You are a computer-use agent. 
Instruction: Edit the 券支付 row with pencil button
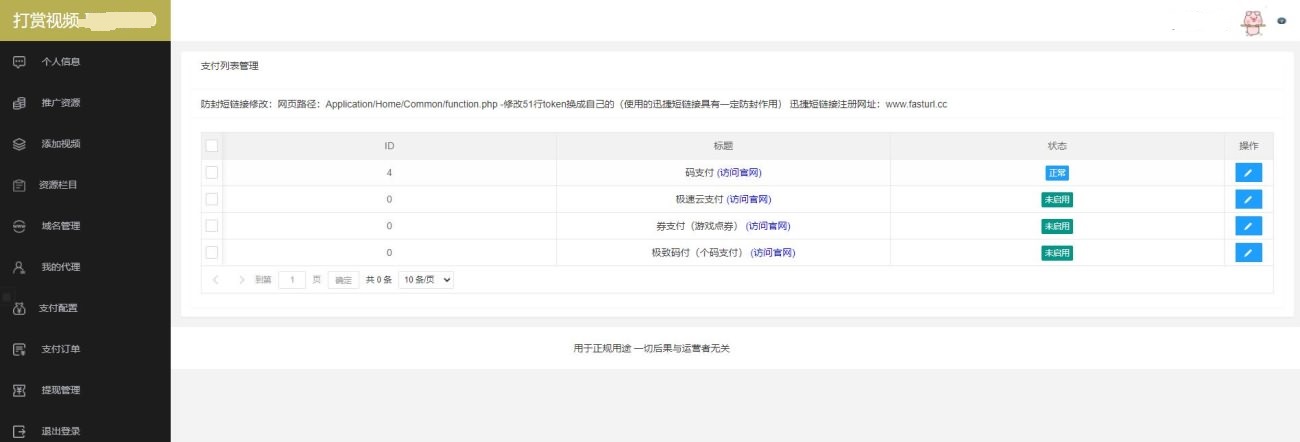click(1248, 226)
